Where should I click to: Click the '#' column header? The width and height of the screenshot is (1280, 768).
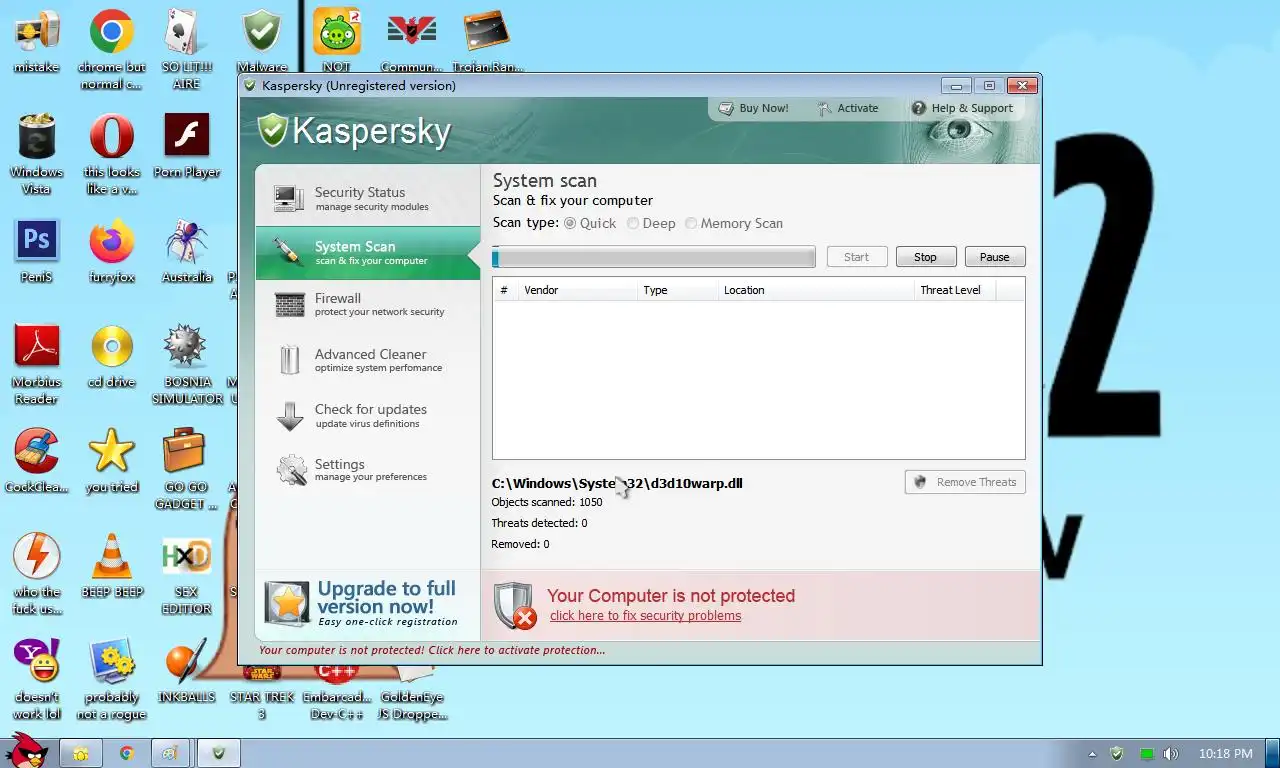504,290
